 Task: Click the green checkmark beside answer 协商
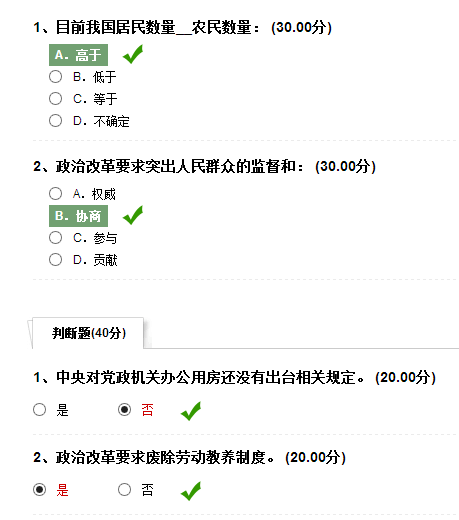[x=133, y=215]
